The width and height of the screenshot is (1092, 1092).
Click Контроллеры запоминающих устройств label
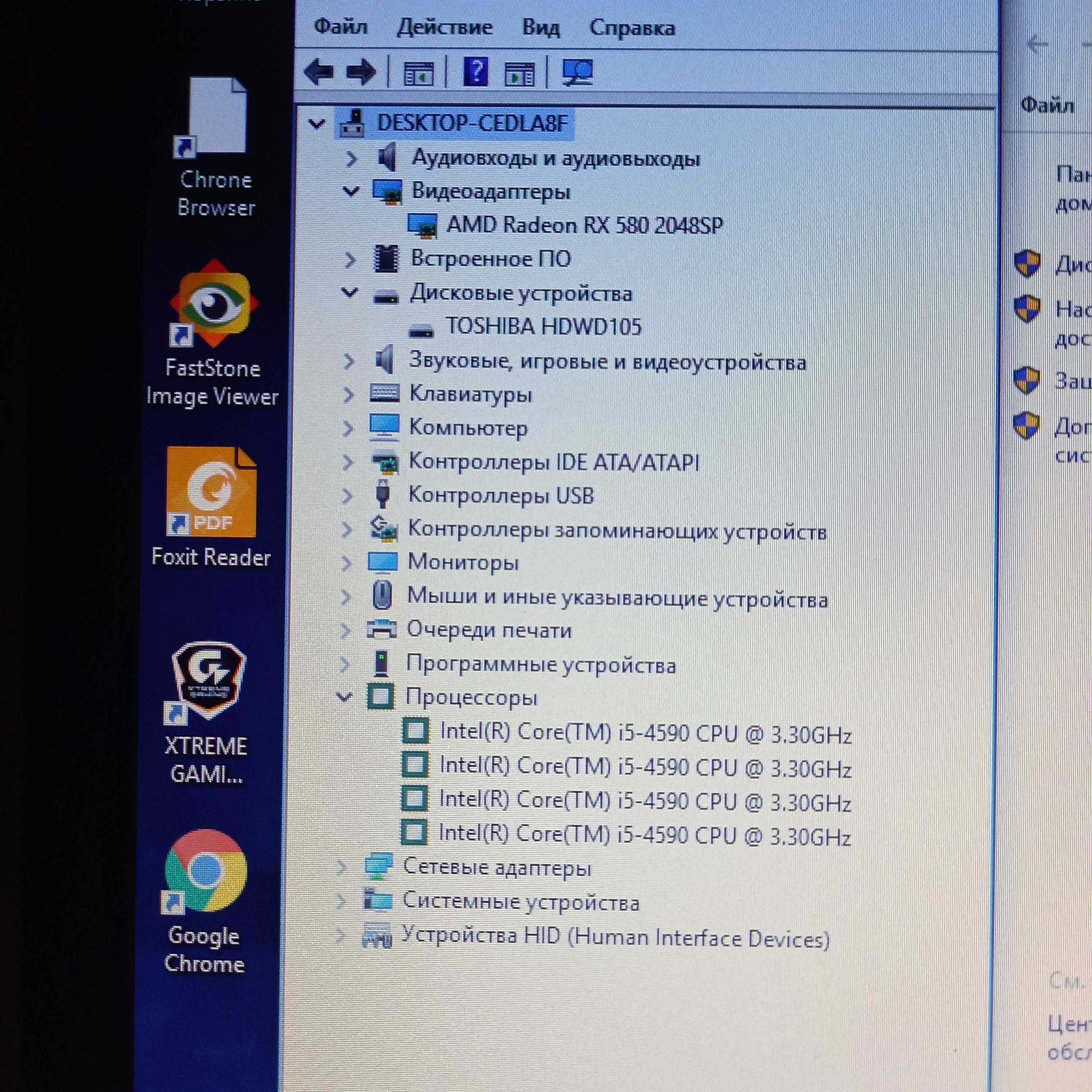click(x=617, y=530)
